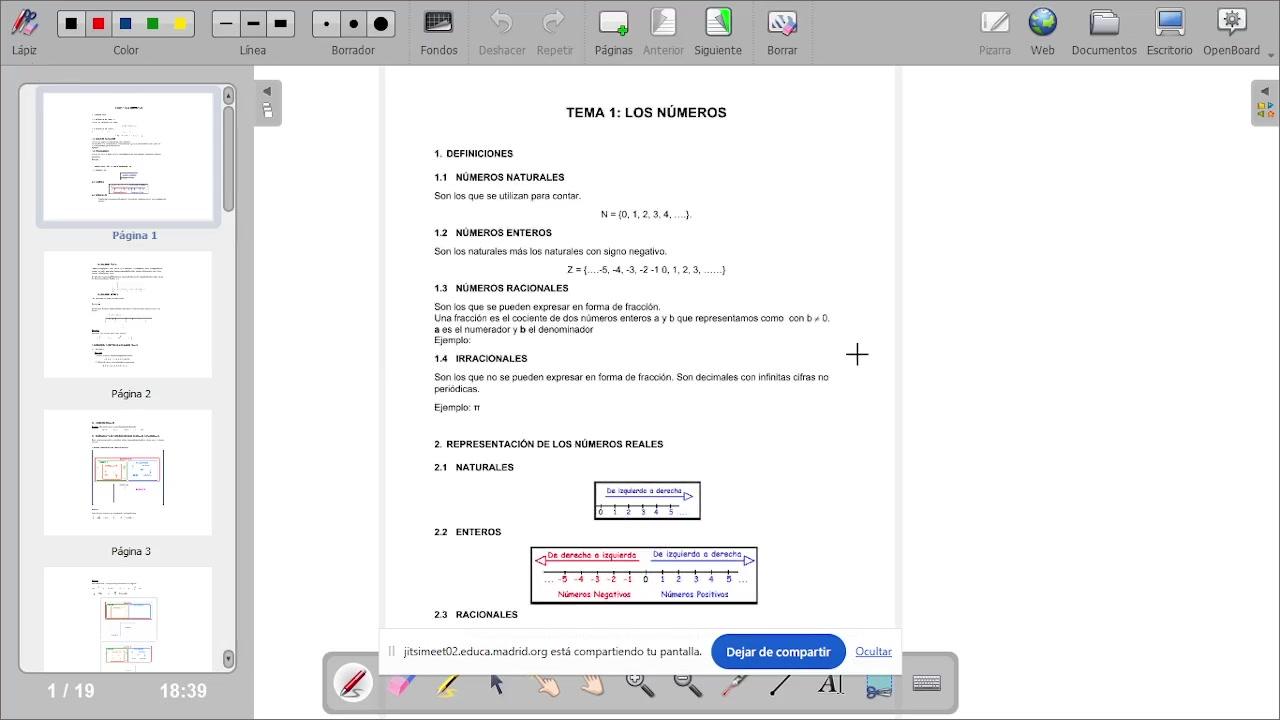1280x720 pixels.
Task: Open the OpenBoard menu
Action: 1232,32
